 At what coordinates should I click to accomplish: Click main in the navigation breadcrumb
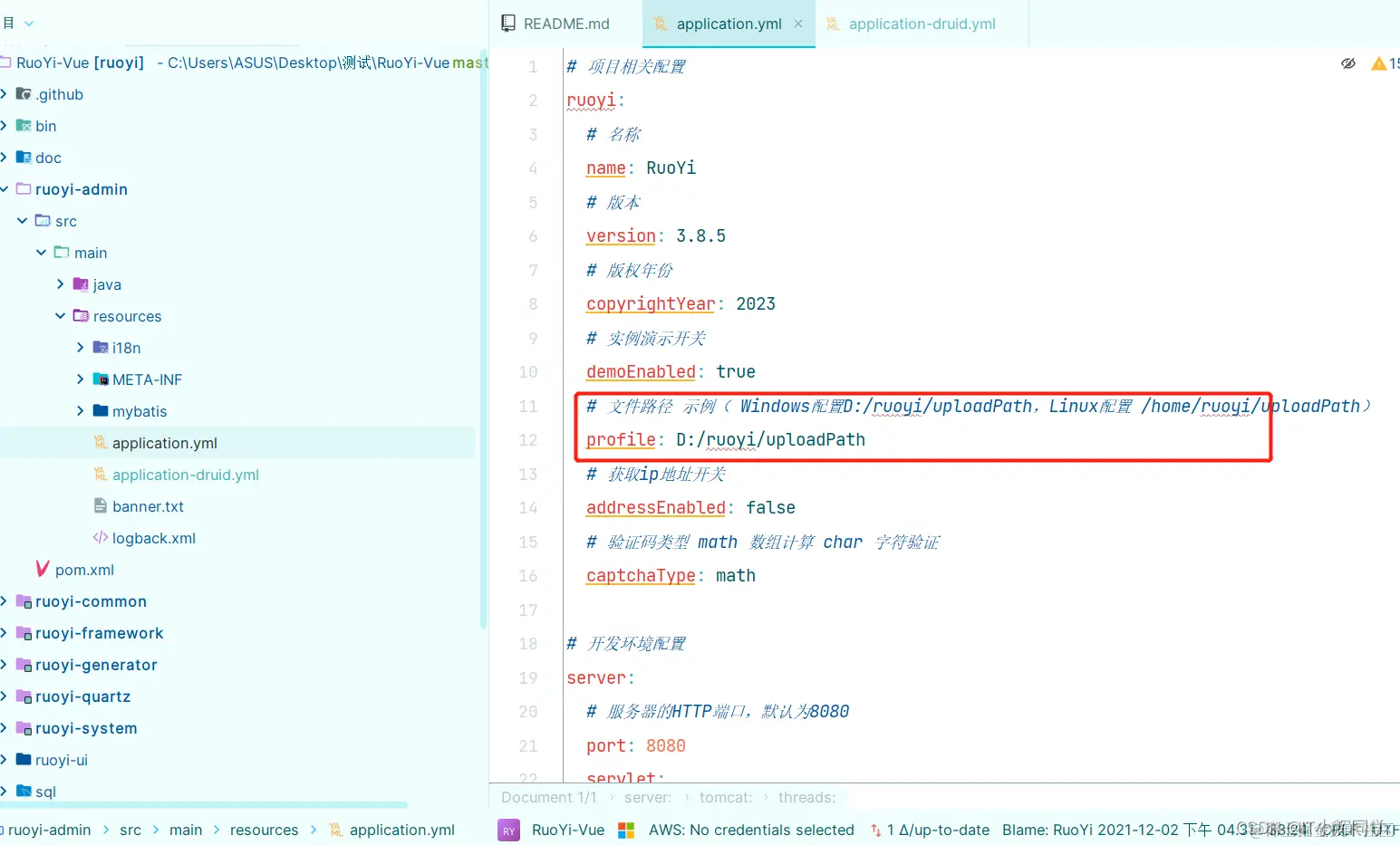pyautogui.click(x=186, y=830)
